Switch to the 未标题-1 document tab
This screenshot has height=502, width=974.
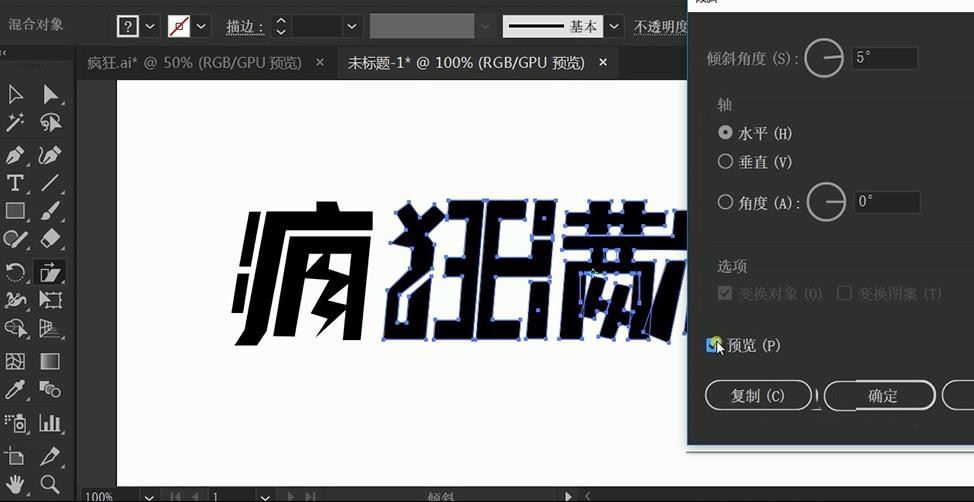465,63
